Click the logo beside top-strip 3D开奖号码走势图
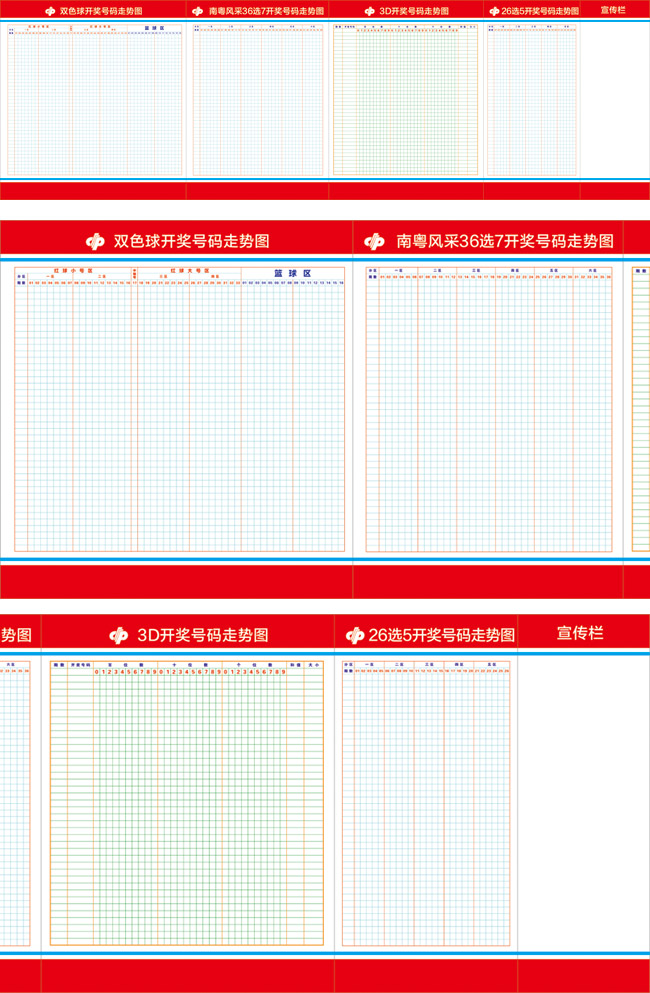Image resolution: width=650 pixels, height=993 pixels. pos(370,11)
